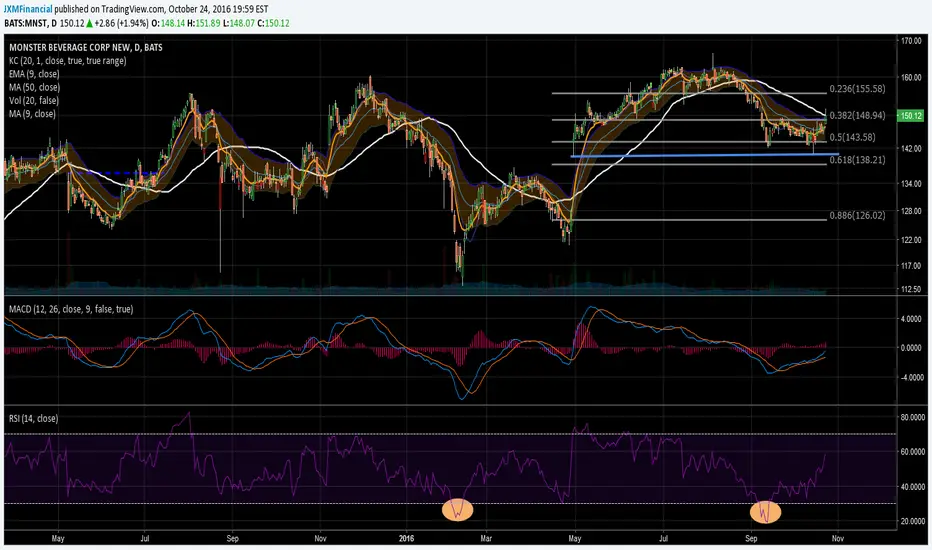Click the 160.00 price axis label
This screenshot has height=550, width=932.
click(911, 77)
